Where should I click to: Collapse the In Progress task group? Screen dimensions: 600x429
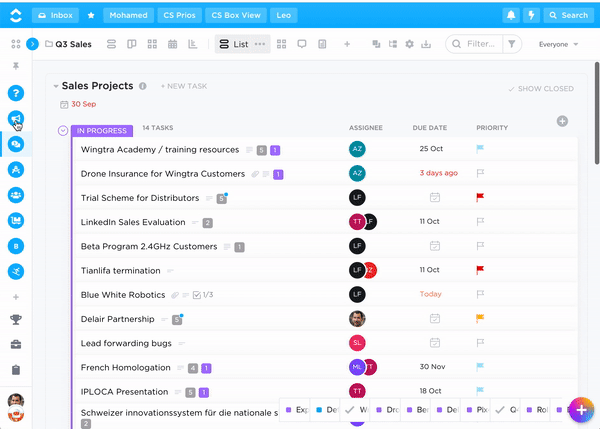coord(63,130)
